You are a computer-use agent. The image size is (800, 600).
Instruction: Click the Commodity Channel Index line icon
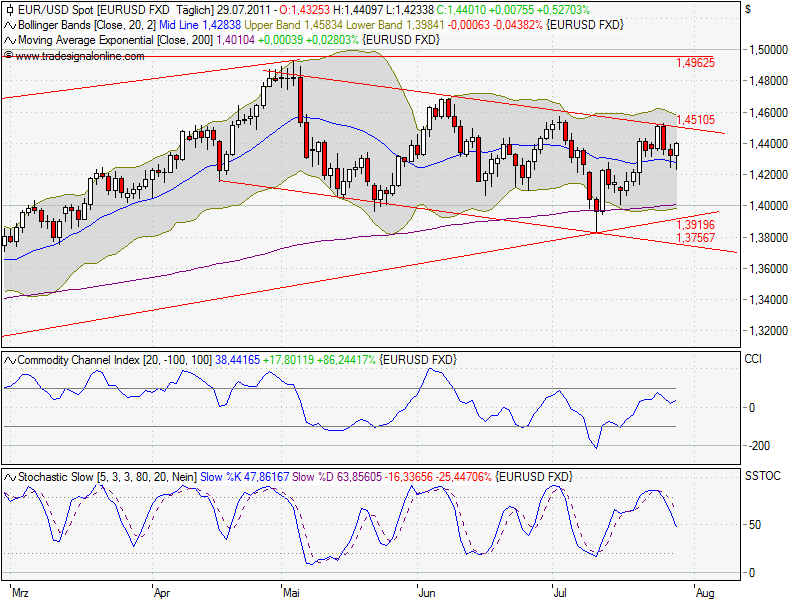point(10,359)
